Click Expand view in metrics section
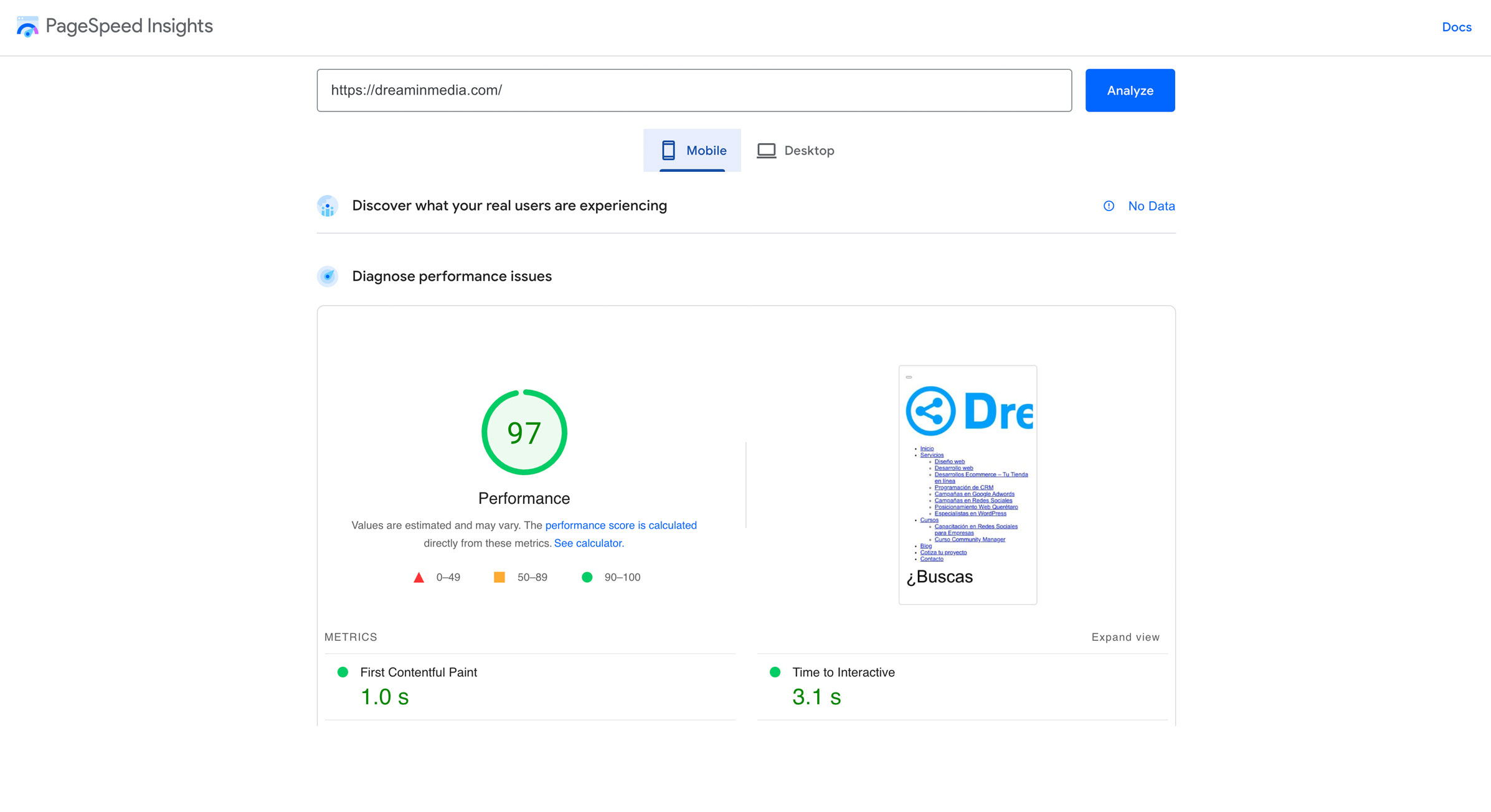 [1125, 637]
